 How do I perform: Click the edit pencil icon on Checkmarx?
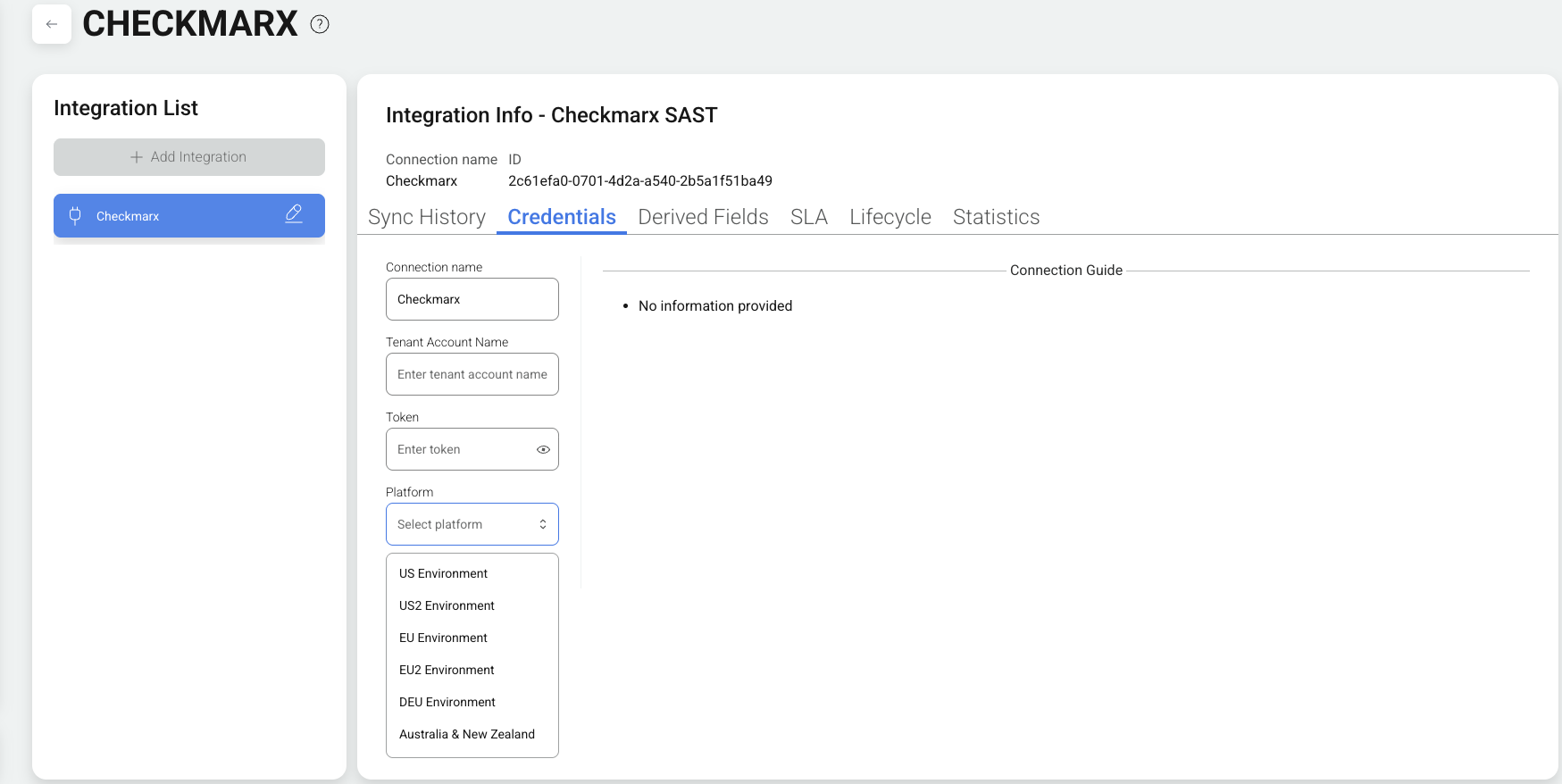[294, 214]
